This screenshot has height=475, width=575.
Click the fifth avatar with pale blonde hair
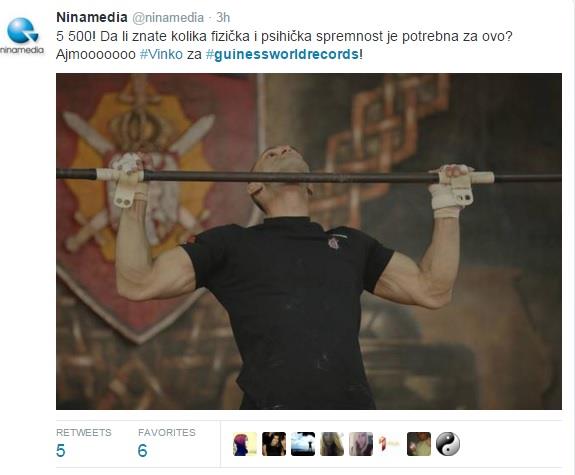click(x=361, y=444)
